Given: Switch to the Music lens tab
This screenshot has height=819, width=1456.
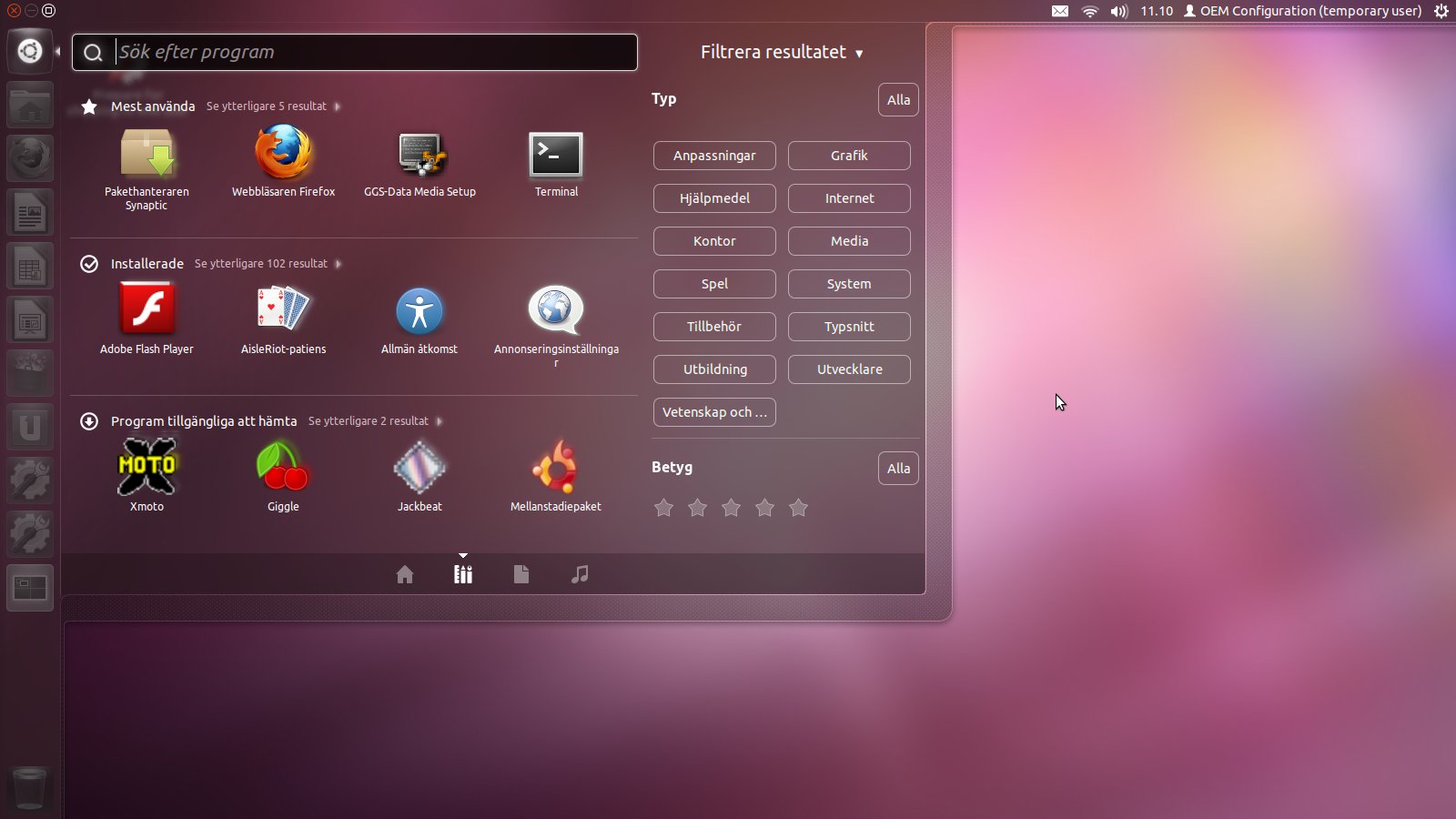Looking at the screenshot, I should [x=580, y=574].
